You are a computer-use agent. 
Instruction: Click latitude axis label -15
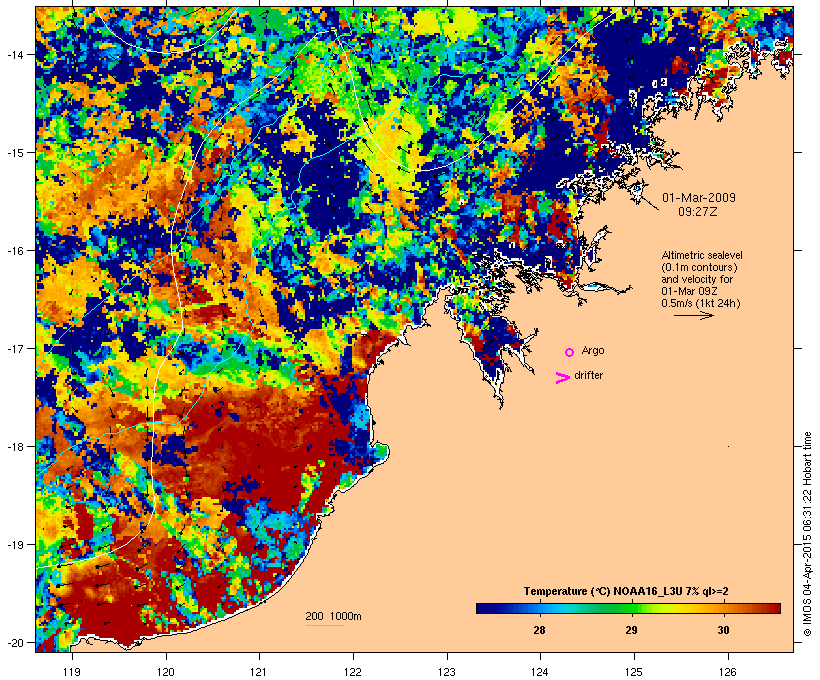pos(14,153)
